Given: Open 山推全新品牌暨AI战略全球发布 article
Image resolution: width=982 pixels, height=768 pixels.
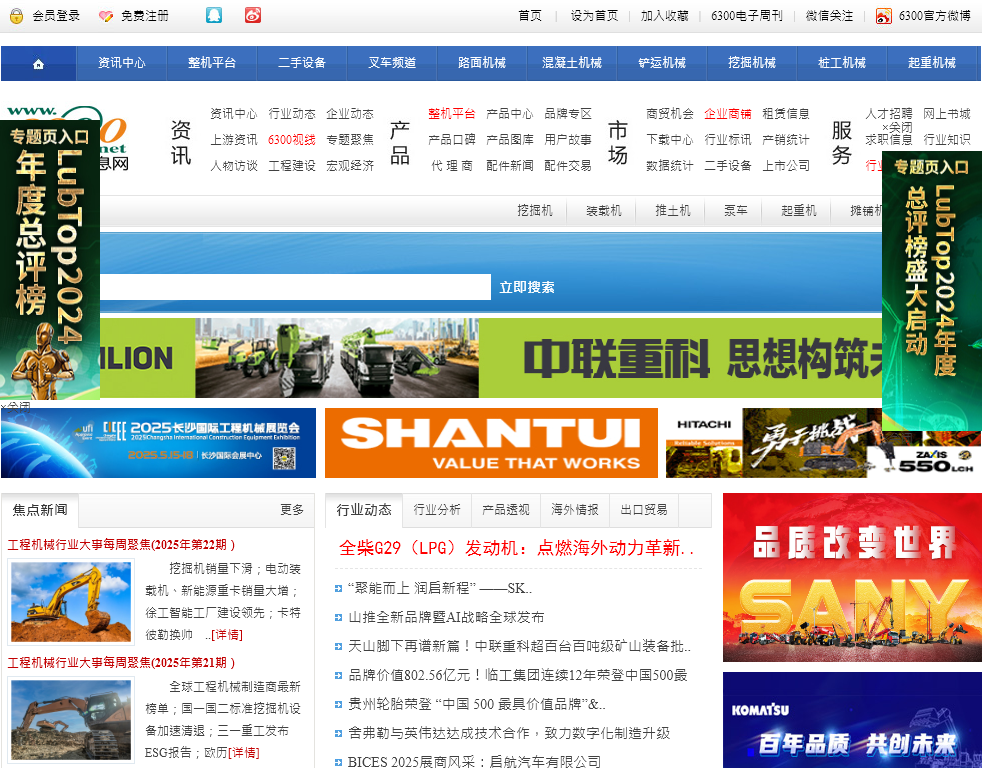Looking at the screenshot, I should tap(446, 617).
